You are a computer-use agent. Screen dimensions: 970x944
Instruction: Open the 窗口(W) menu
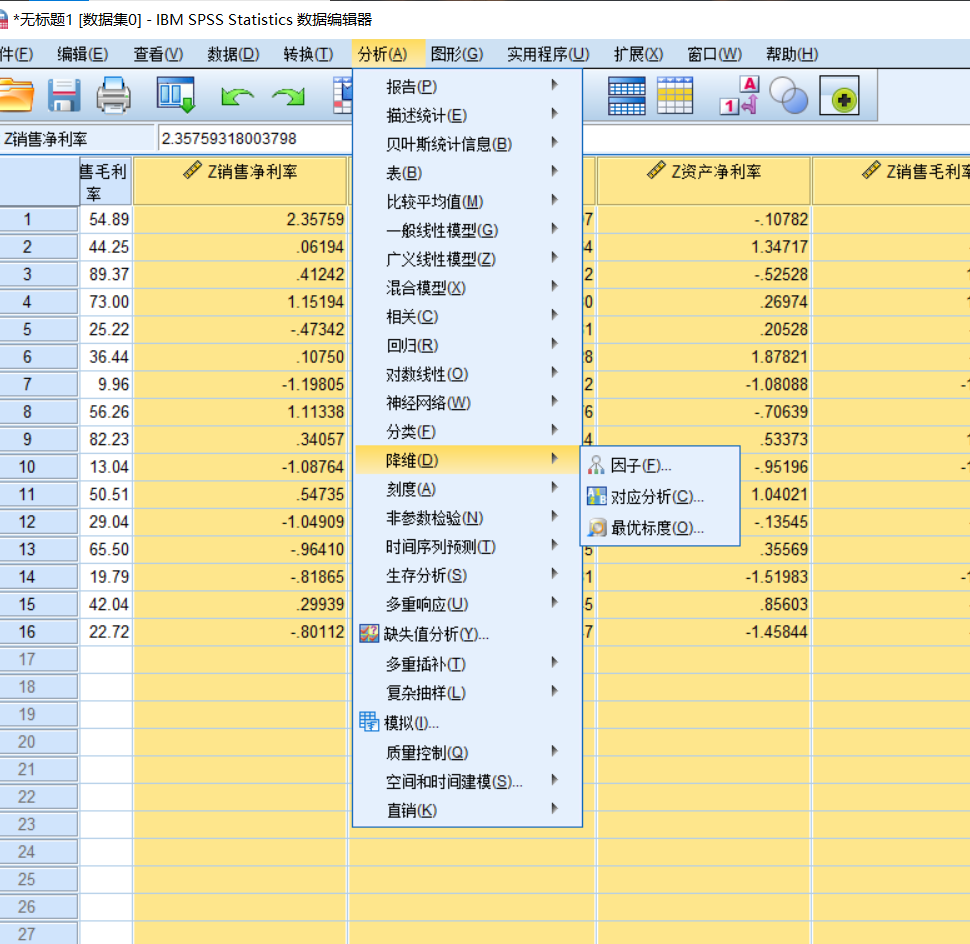(715, 54)
